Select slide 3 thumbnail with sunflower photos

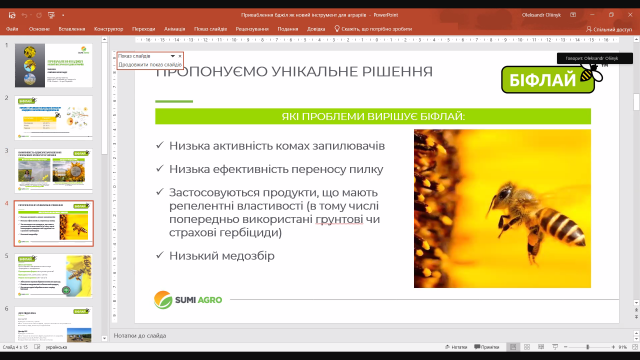click(53, 171)
